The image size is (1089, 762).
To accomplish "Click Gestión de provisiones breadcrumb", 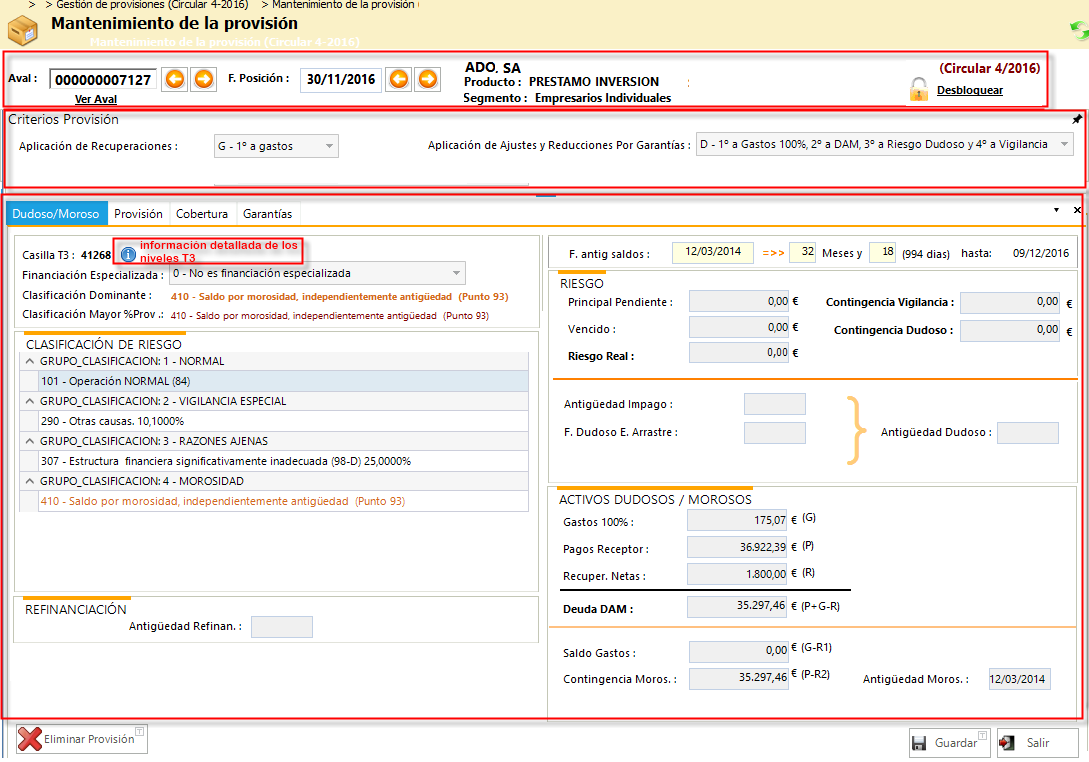I will coord(151,5).
